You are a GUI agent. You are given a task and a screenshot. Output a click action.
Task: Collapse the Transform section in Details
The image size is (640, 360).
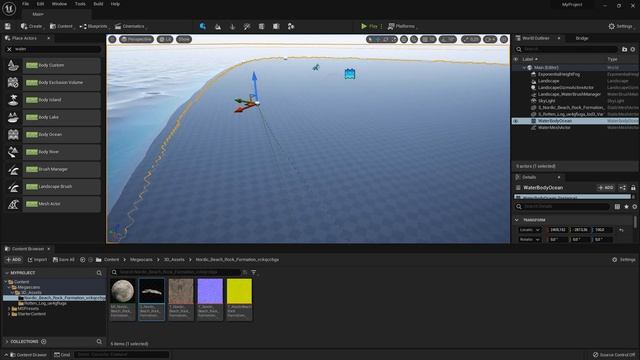pos(517,220)
